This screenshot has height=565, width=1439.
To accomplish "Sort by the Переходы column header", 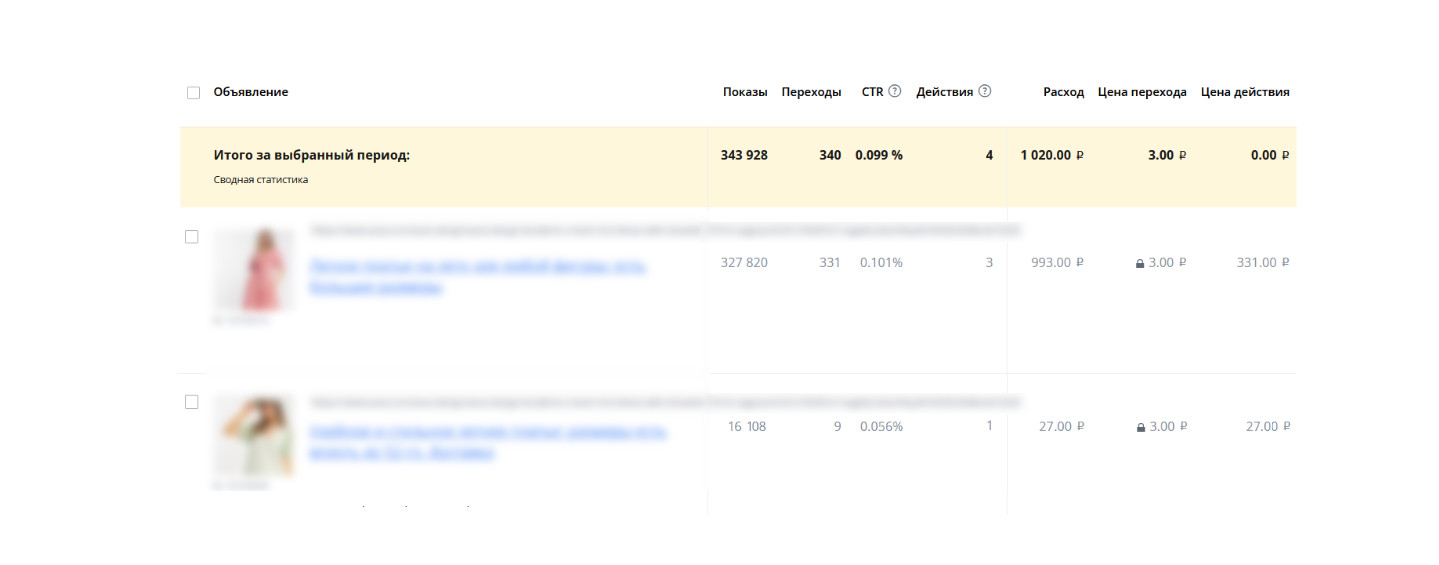I will 811,92.
